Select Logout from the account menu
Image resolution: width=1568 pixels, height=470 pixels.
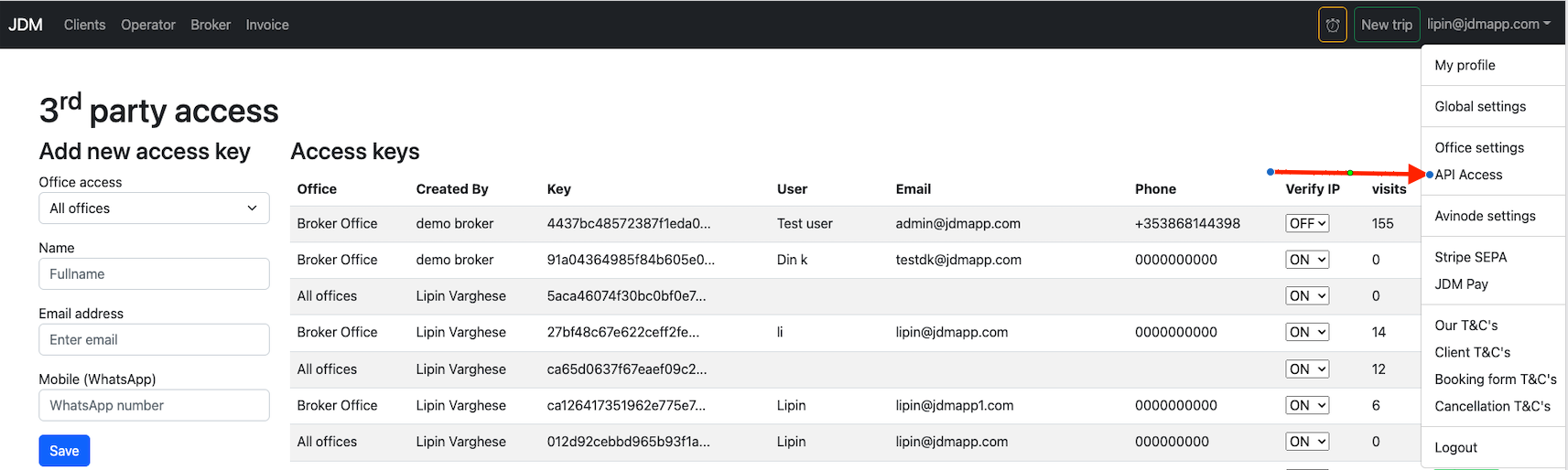point(1455,447)
